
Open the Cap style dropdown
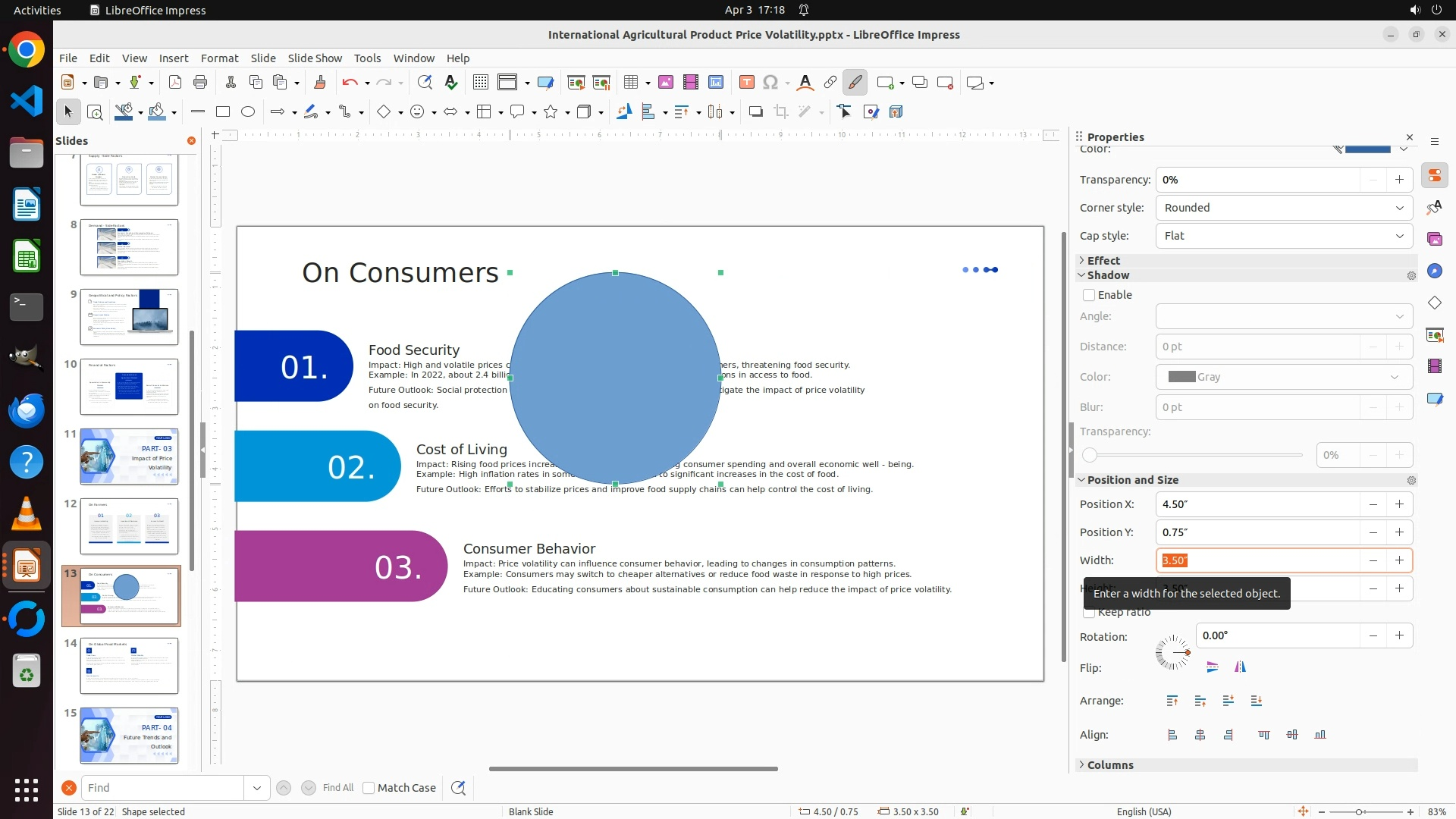coord(1284,236)
